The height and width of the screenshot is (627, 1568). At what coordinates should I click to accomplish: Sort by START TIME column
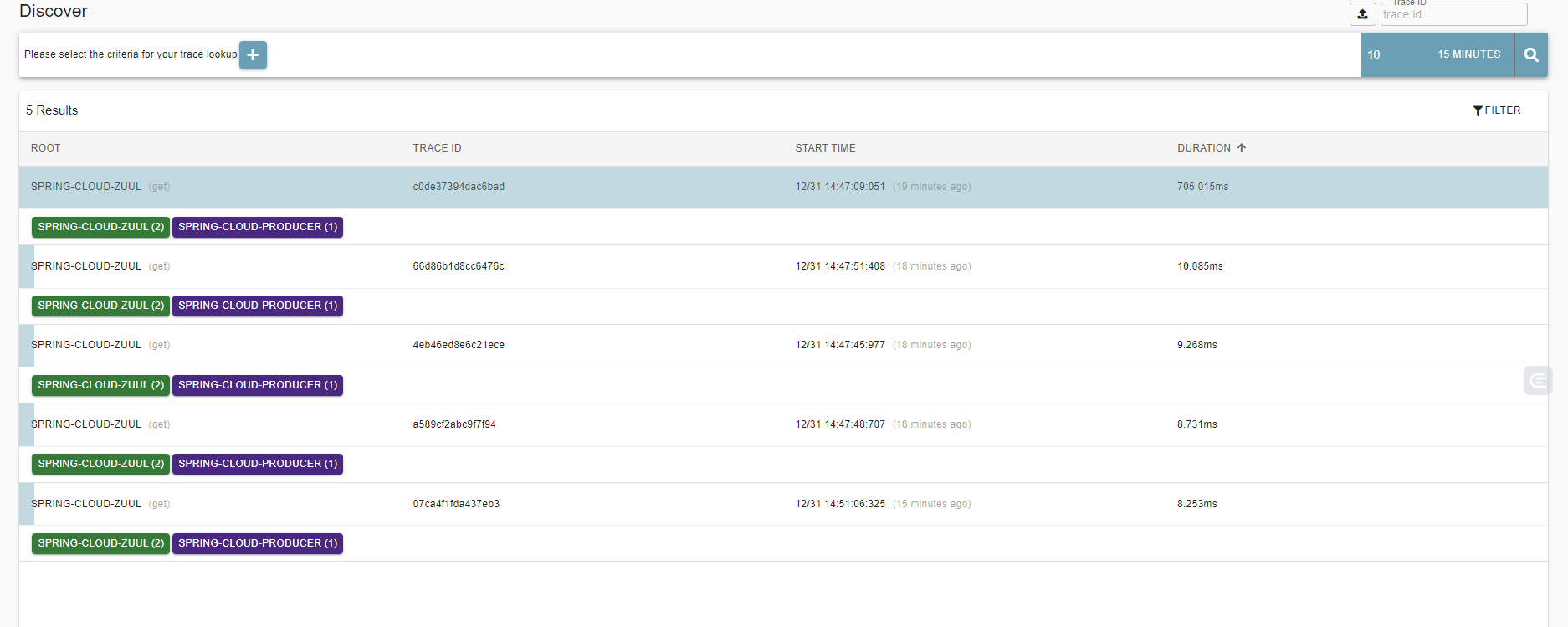825,148
